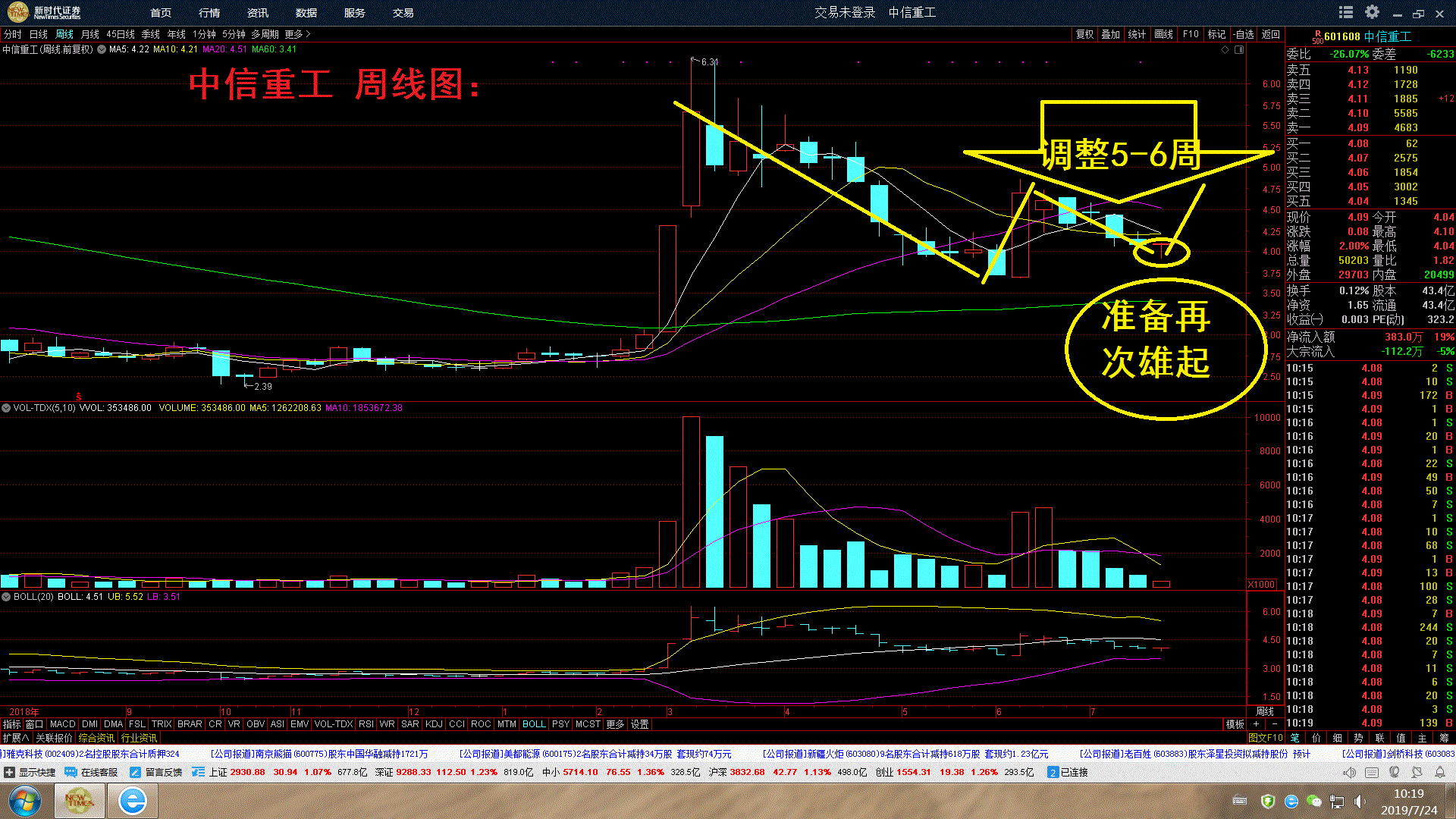Screen dimensions: 1456x819
Task: Select BOLL indicator
Action: point(534,724)
